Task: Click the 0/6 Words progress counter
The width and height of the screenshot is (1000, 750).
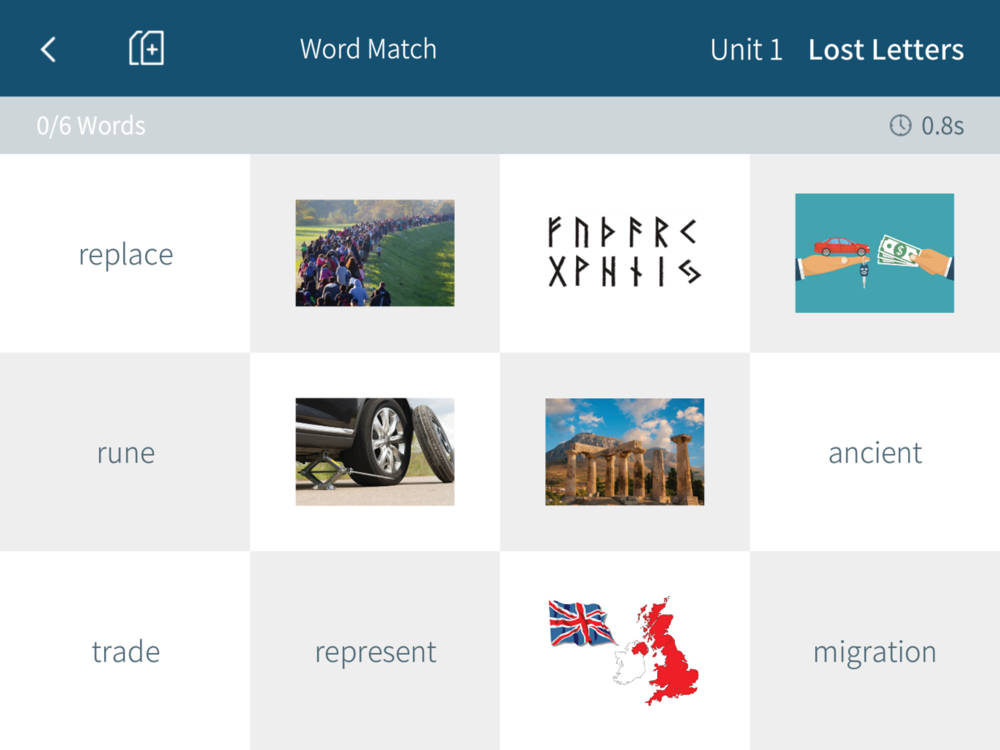Action: [91, 126]
